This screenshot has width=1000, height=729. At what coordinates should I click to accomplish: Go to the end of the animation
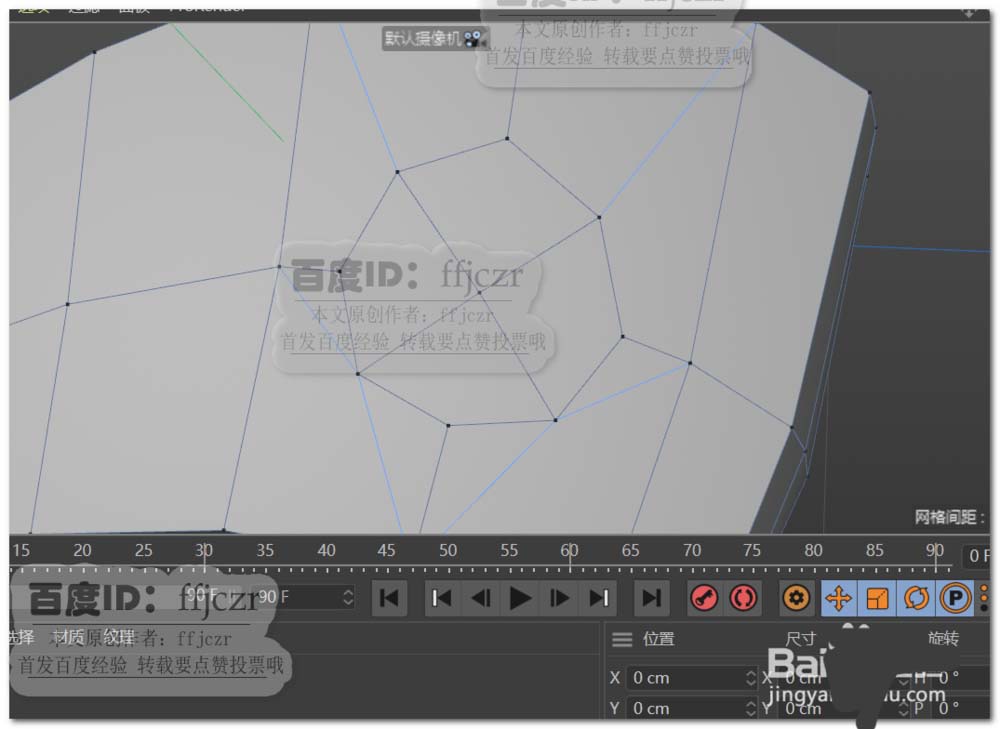point(651,598)
